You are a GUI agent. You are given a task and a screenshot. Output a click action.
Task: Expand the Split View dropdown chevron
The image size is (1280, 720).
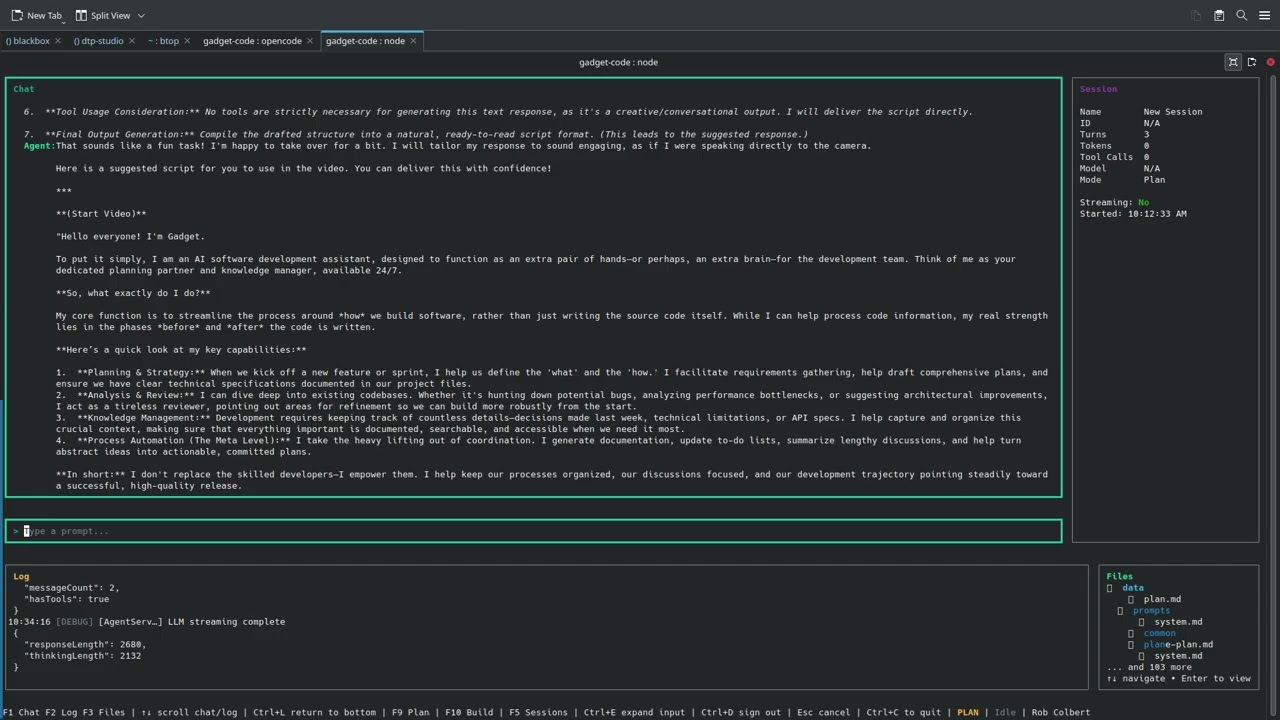[x=141, y=15]
